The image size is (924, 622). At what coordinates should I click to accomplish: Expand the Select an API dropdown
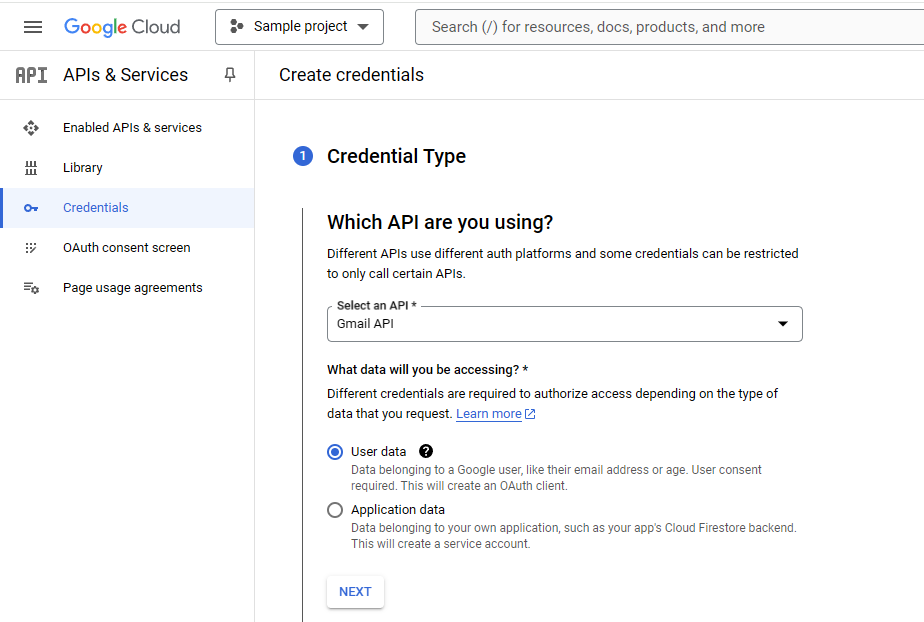(x=565, y=324)
